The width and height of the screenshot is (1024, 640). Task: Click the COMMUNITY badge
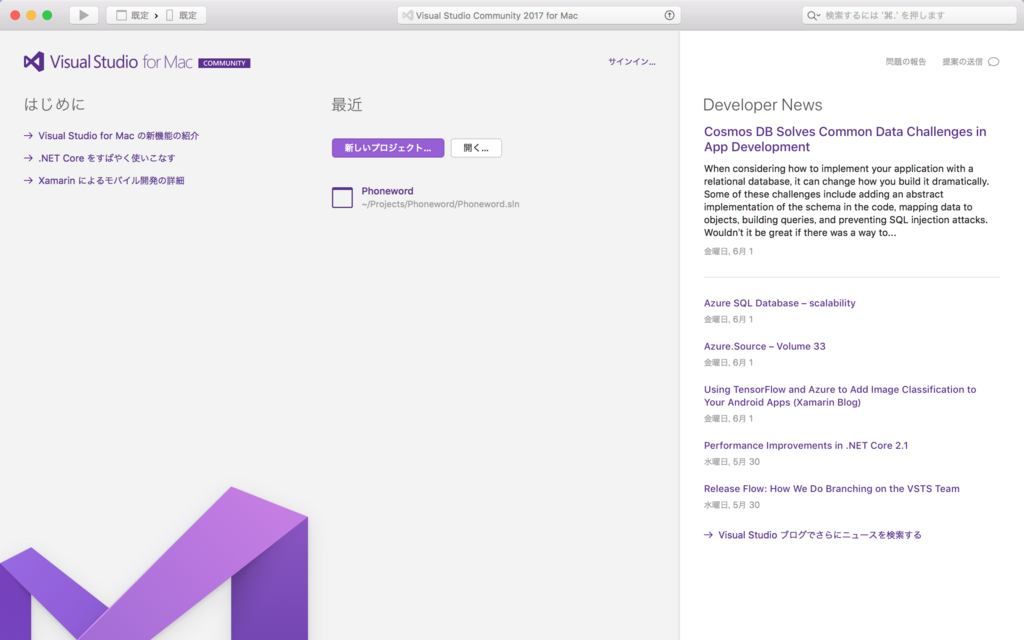pyautogui.click(x=224, y=63)
